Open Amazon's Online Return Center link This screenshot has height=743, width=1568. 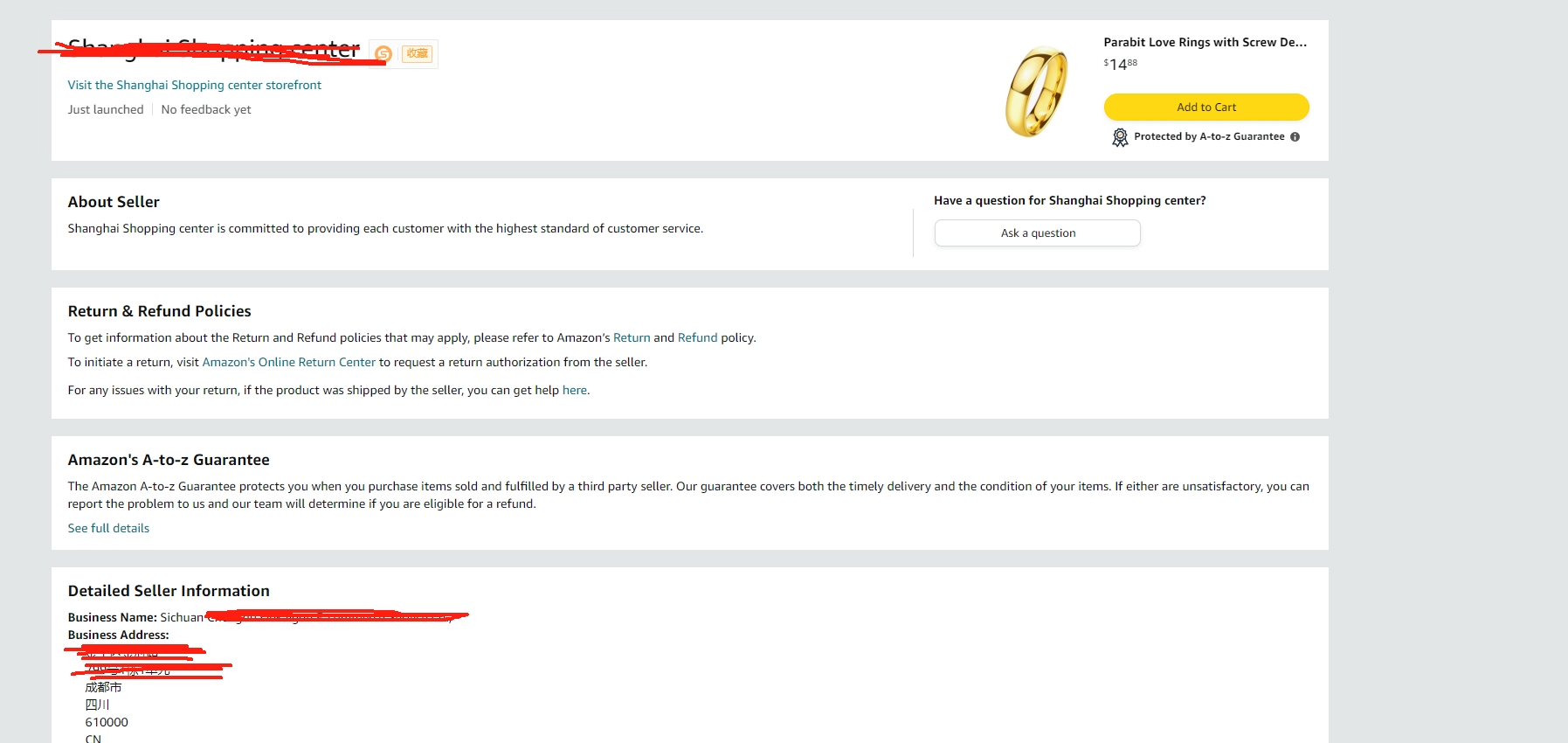[289, 362]
